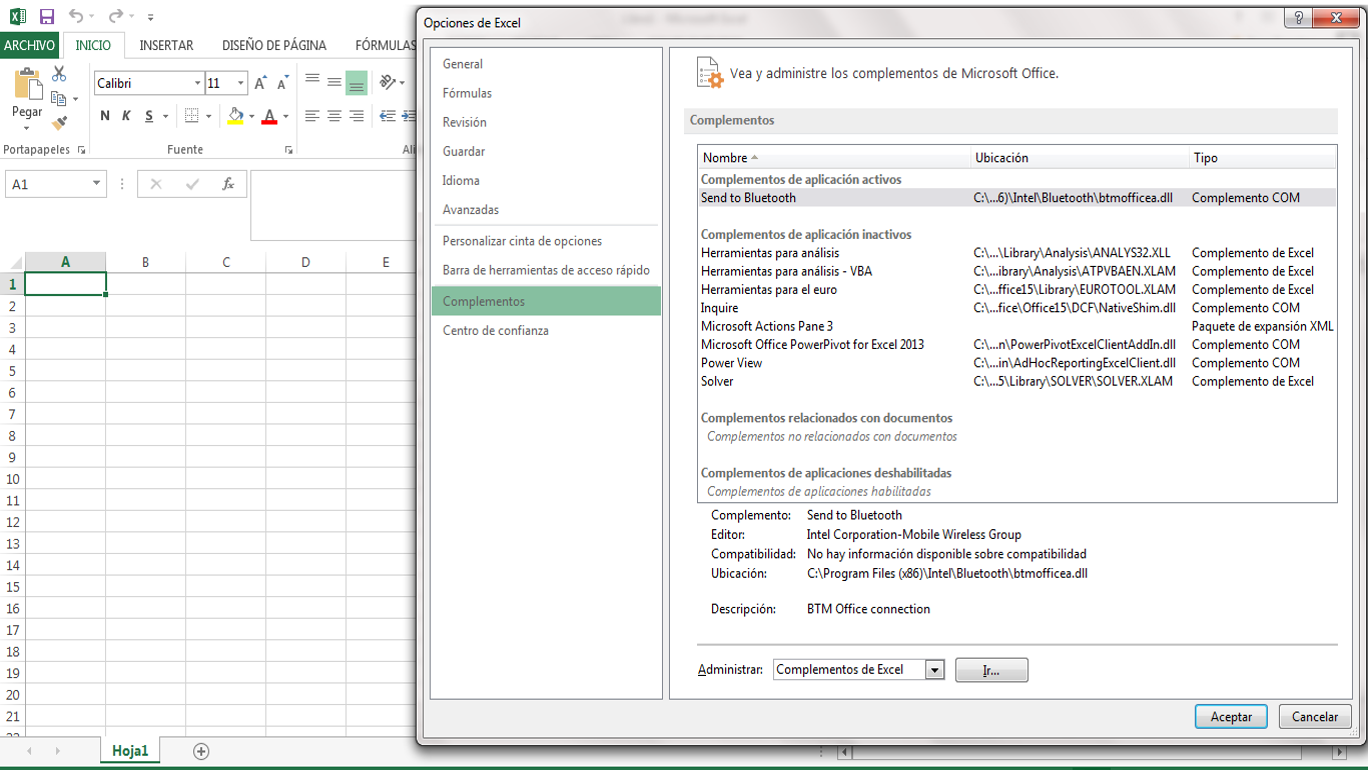The height and width of the screenshot is (770, 1368).
Task: Add a new sheet with plus icon
Action: (x=201, y=751)
